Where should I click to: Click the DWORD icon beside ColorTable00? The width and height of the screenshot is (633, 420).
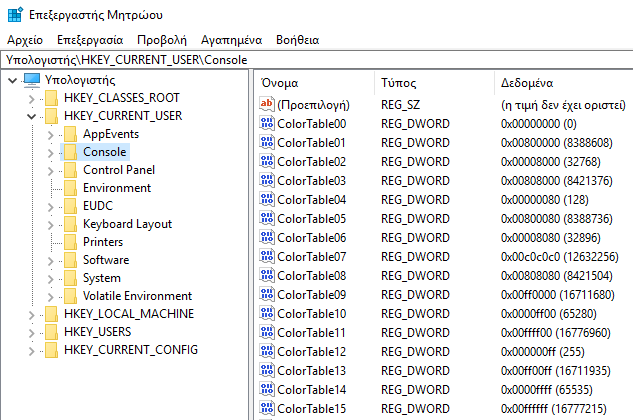click(x=267, y=124)
